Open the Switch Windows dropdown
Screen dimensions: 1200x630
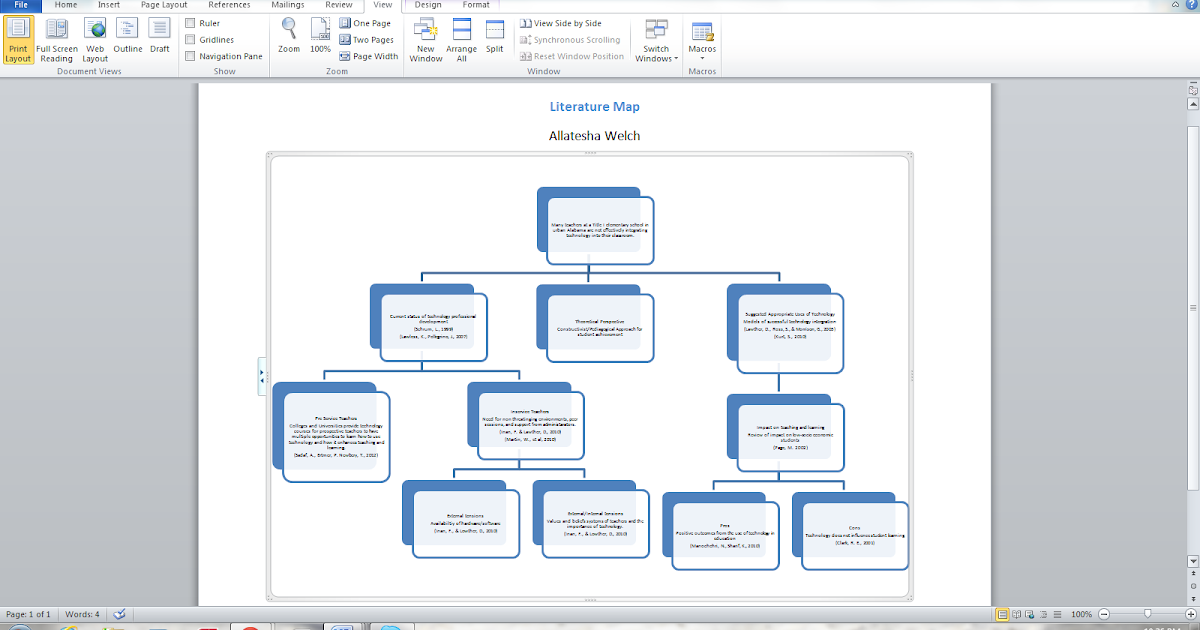point(656,40)
